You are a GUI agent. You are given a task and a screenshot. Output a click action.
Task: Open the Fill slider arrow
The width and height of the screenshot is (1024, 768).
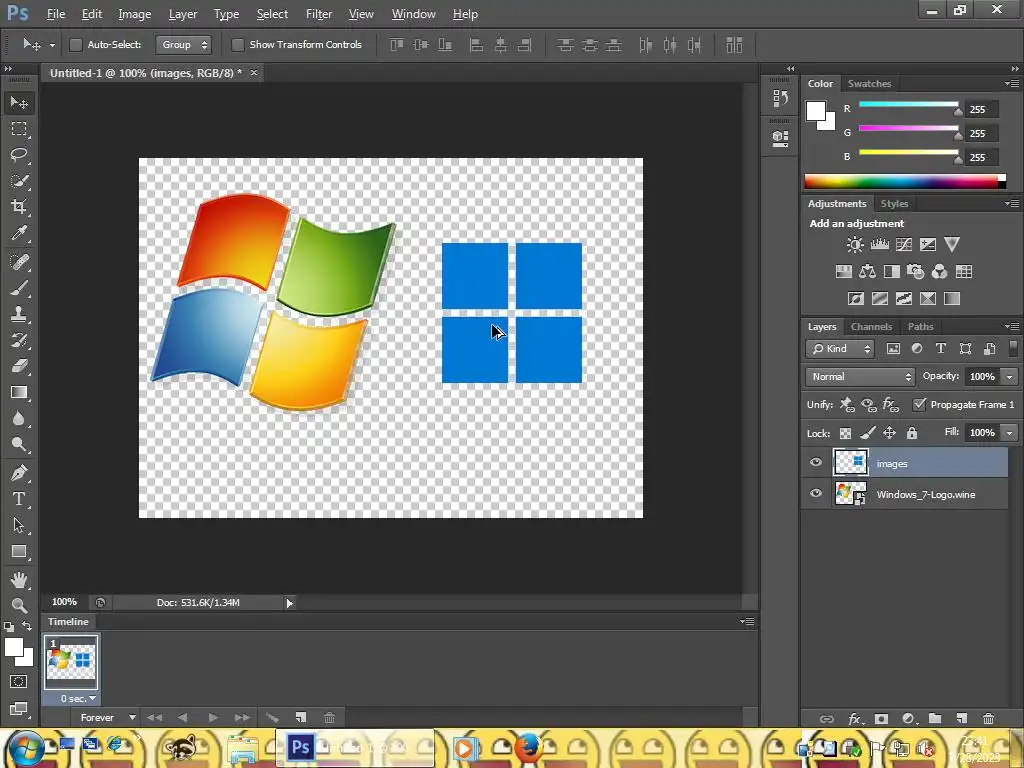point(1010,433)
